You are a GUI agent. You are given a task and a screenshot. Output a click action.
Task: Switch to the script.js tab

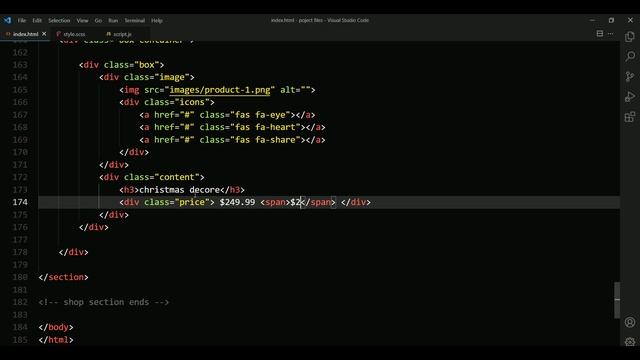[122, 34]
